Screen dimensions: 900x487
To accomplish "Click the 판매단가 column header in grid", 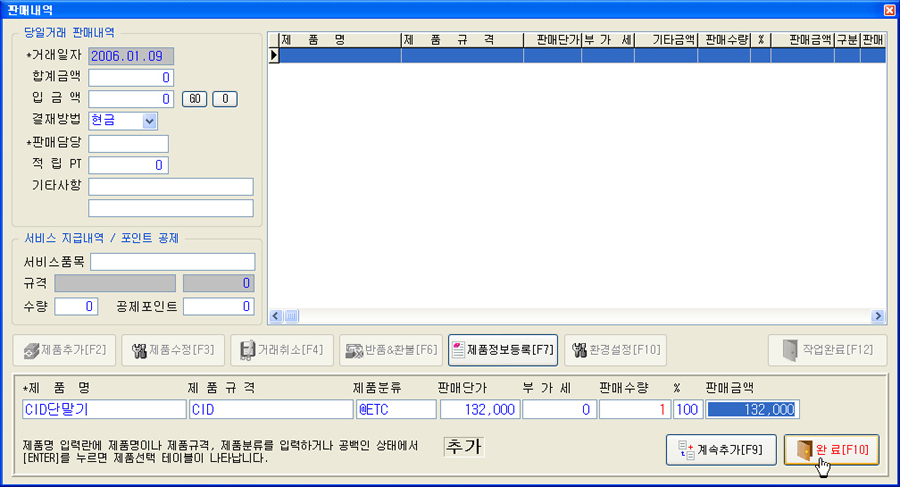I will (x=552, y=40).
